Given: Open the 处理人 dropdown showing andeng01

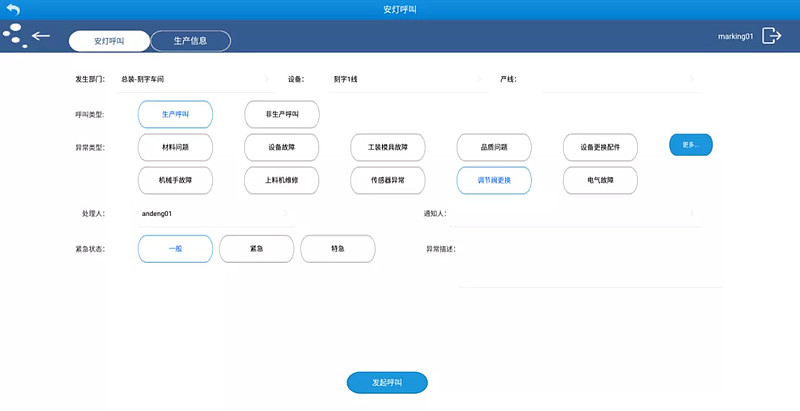Looking at the screenshot, I should tap(216, 214).
